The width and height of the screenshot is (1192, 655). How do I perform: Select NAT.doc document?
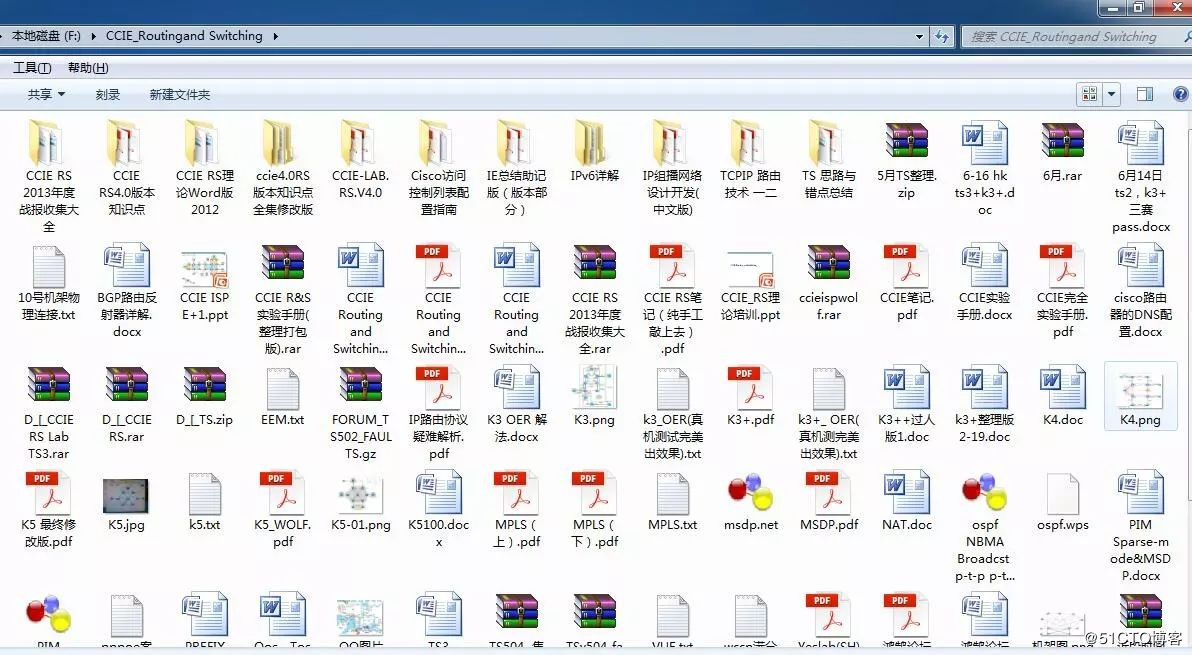coord(906,502)
